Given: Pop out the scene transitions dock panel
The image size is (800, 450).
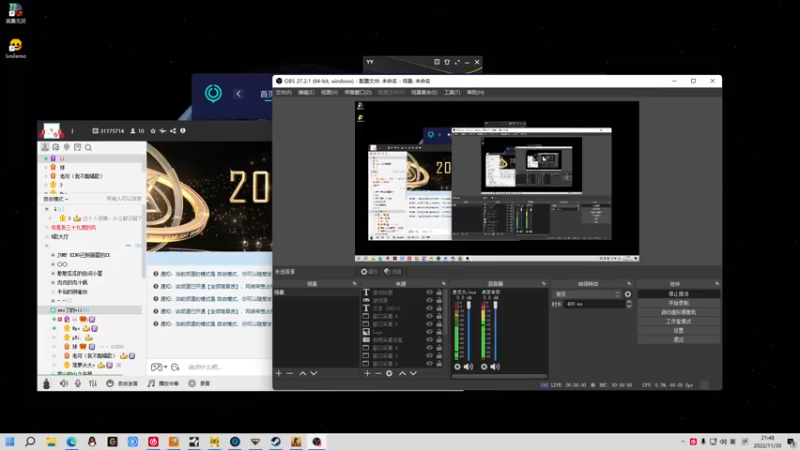Looking at the screenshot, I should [629, 284].
